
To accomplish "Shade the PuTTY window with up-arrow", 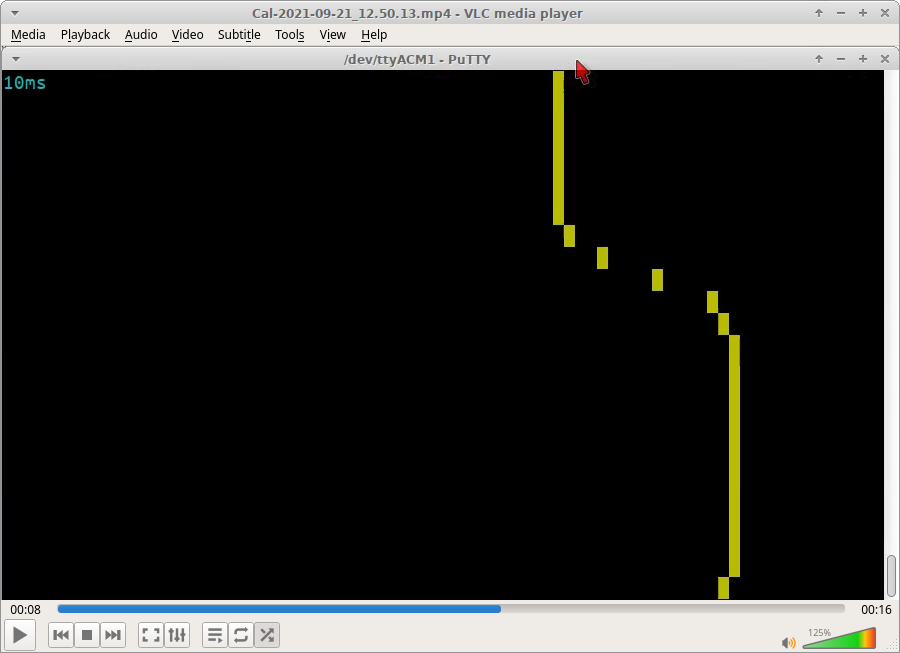I will 819,59.
